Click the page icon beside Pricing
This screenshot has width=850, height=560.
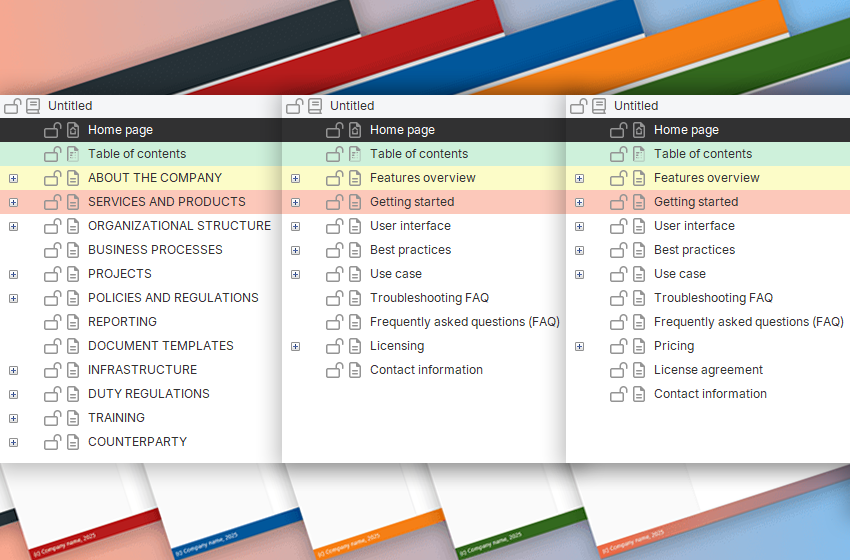click(639, 346)
